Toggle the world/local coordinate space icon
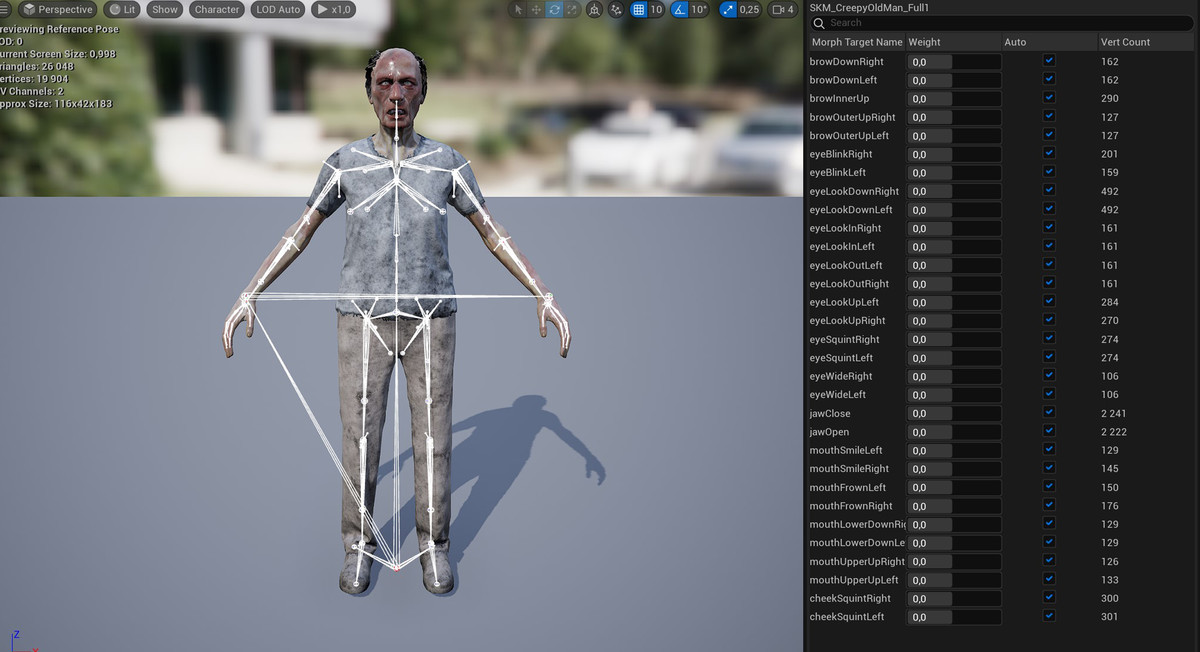The image size is (1200, 652). [595, 9]
